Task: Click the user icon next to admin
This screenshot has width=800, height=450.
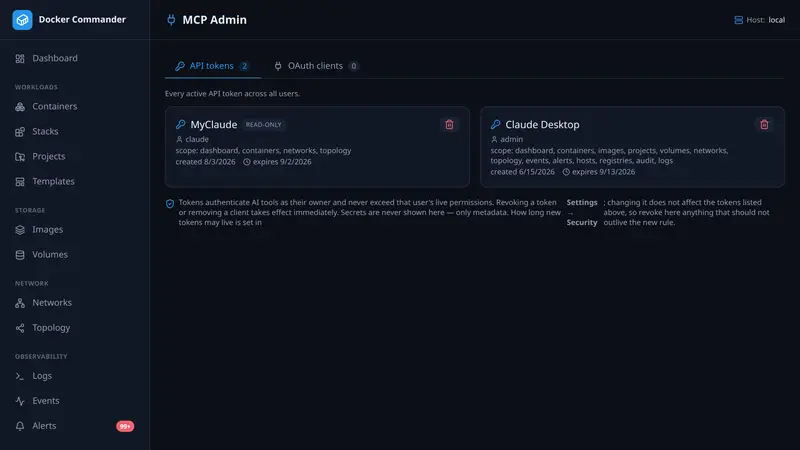Action: click(494, 139)
